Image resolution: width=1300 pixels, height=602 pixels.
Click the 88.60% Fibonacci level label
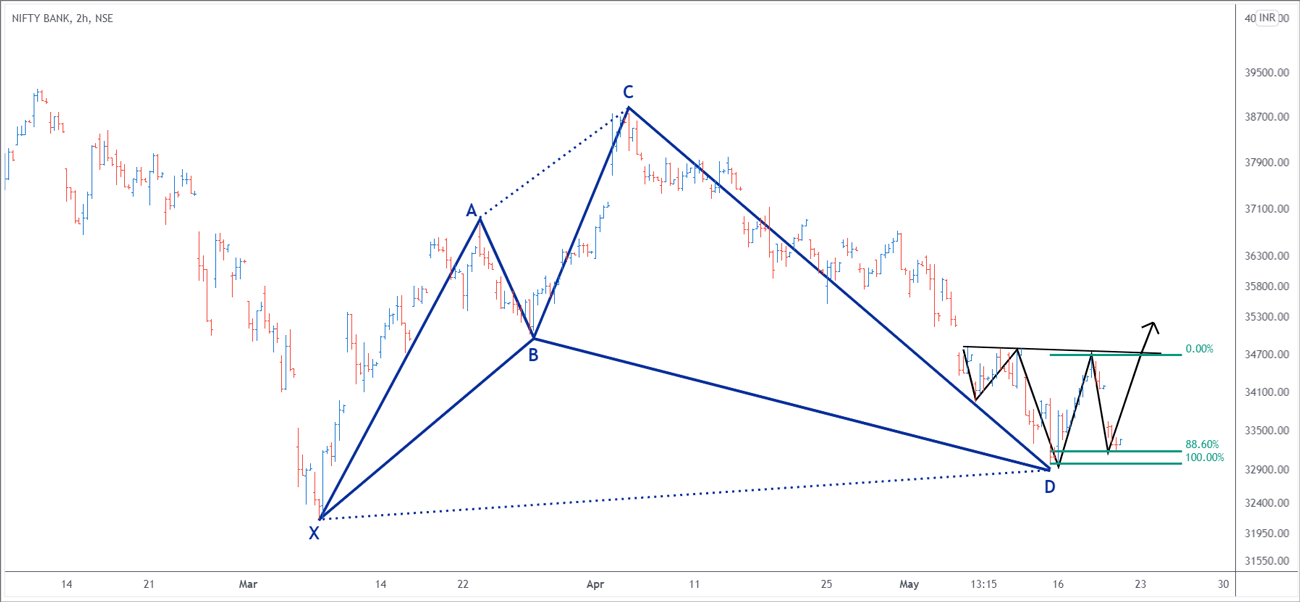[1202, 444]
